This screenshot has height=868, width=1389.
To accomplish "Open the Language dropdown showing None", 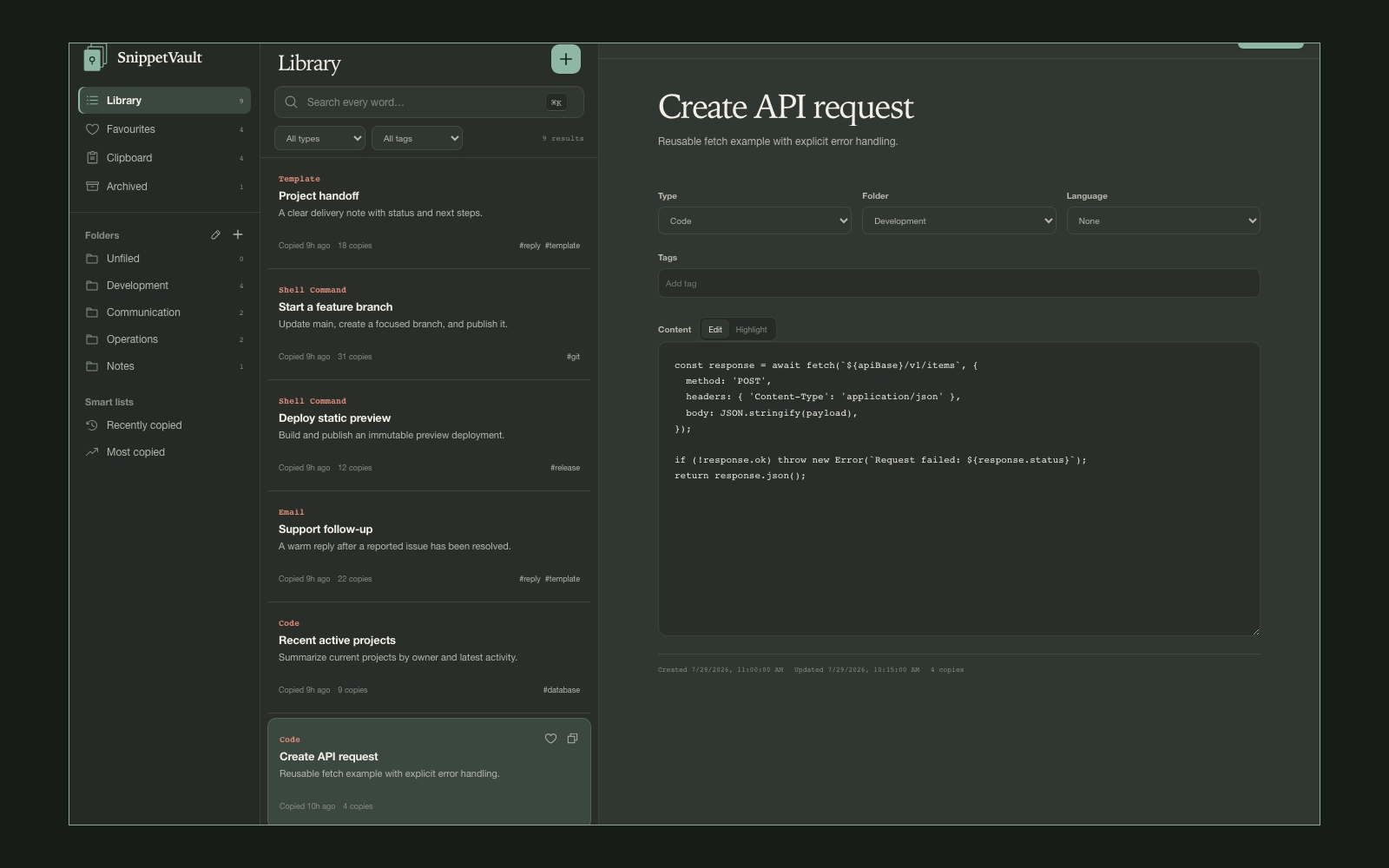I will (1163, 220).
